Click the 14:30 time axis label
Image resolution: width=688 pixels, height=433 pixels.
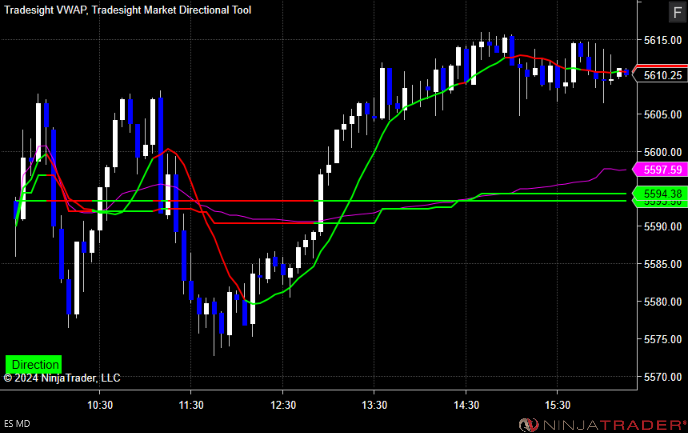coord(466,405)
